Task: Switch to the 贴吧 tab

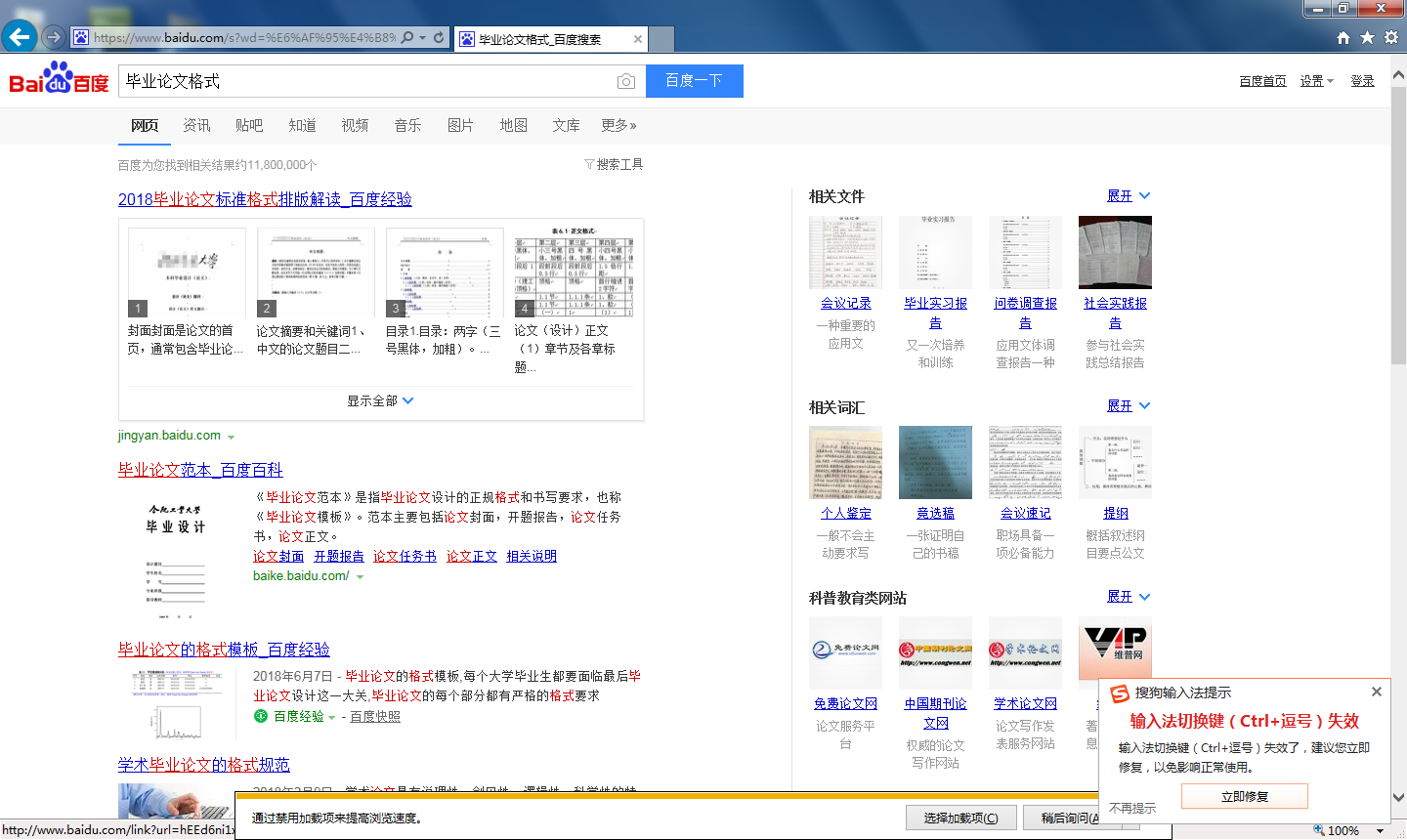Action: (249, 125)
